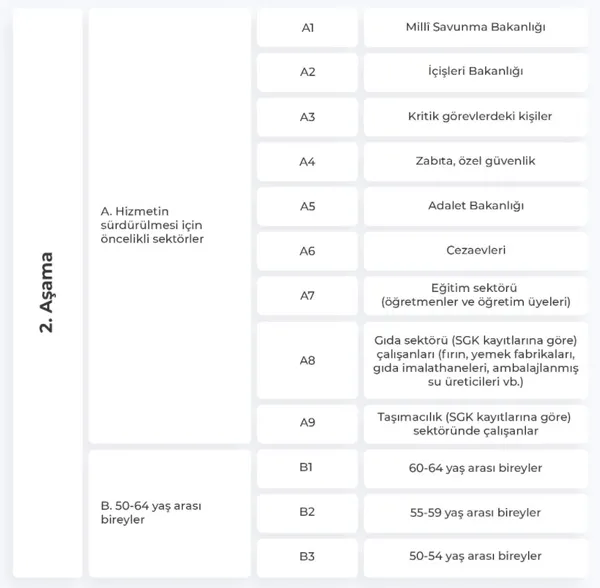Click the Cezaevleri cell
This screenshot has height=588, width=600.
[x=476, y=251]
